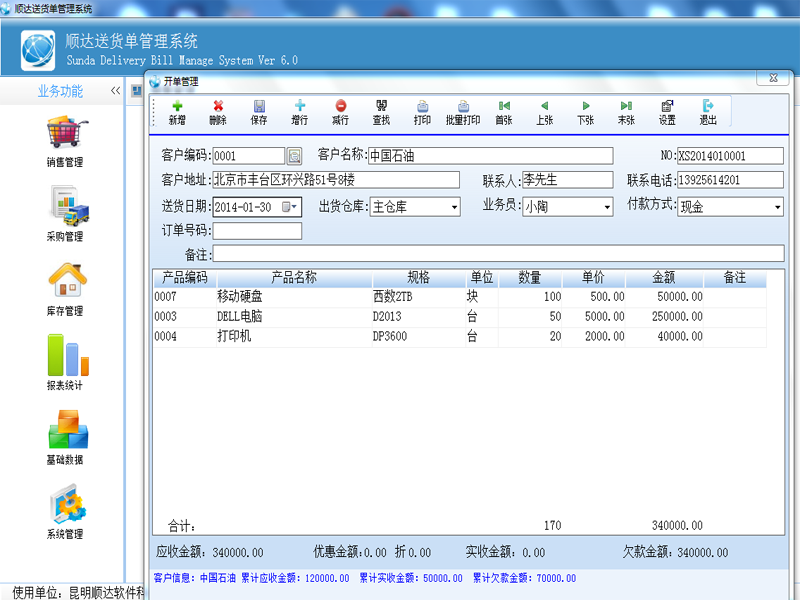This screenshot has height=600, width=800.
Task: Open 查找 (Search) binoculars icon
Action: [382, 111]
